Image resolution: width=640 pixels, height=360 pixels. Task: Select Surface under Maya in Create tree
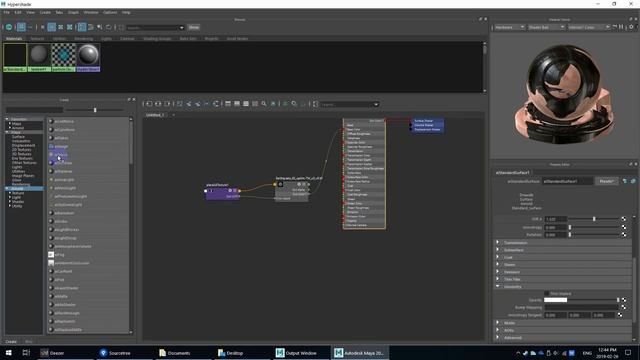click(18, 137)
